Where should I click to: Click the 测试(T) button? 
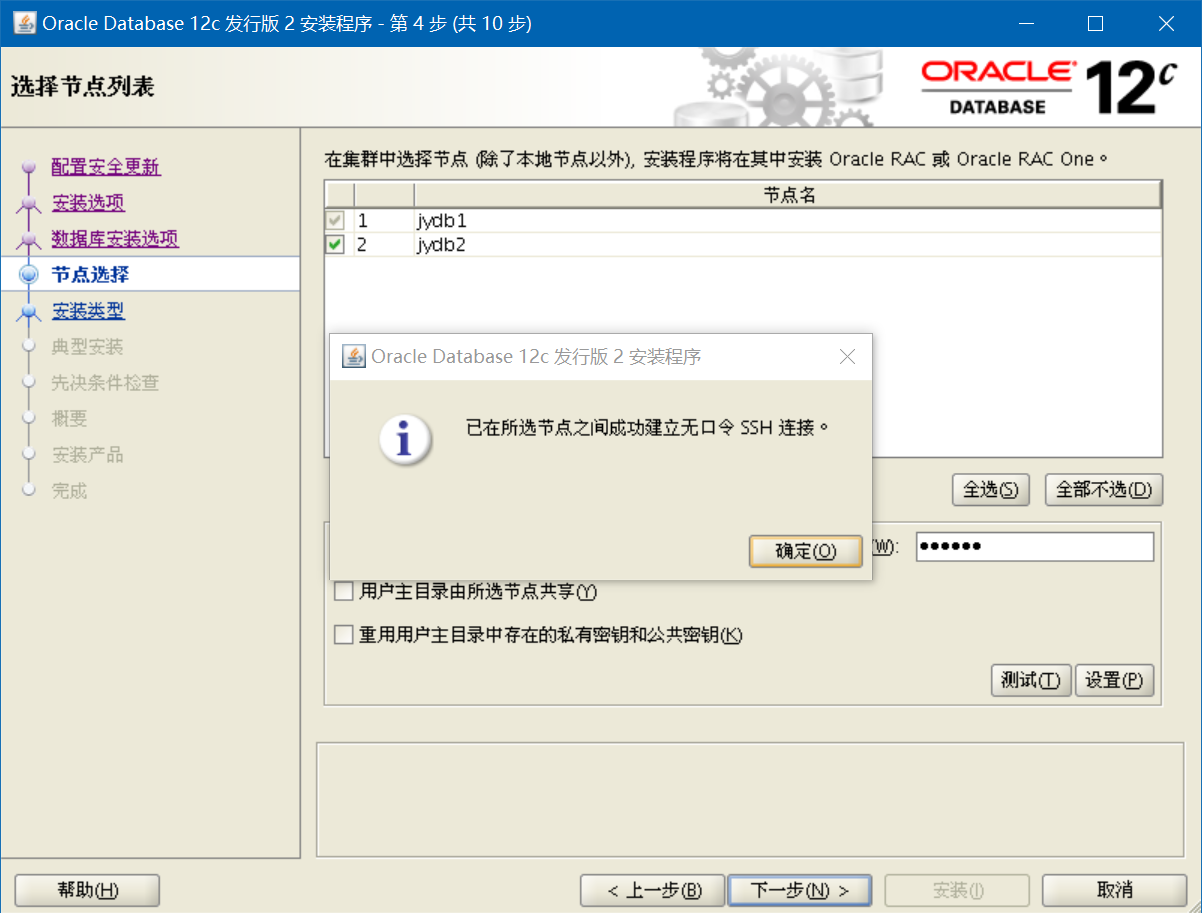tap(1030, 681)
